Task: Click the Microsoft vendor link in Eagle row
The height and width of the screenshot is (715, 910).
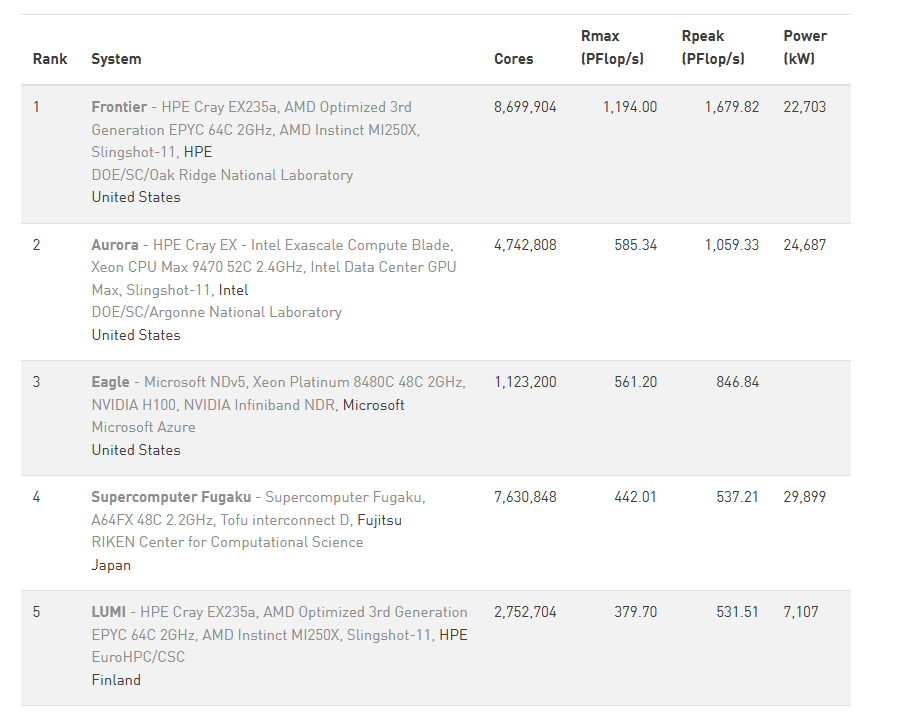Action: 374,405
